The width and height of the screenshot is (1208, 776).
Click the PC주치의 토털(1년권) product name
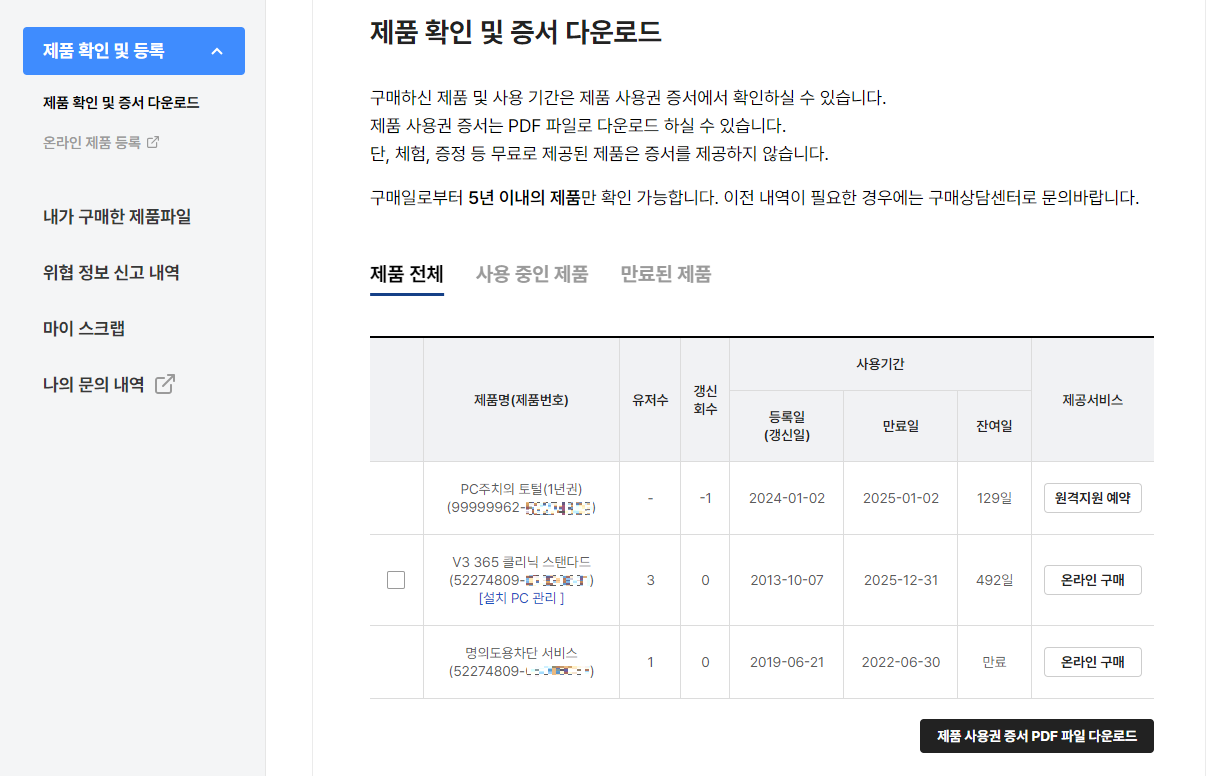click(x=521, y=489)
